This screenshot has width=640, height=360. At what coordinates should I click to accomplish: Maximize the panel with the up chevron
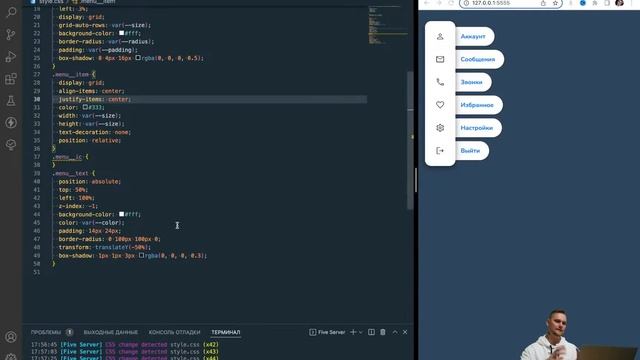point(395,332)
